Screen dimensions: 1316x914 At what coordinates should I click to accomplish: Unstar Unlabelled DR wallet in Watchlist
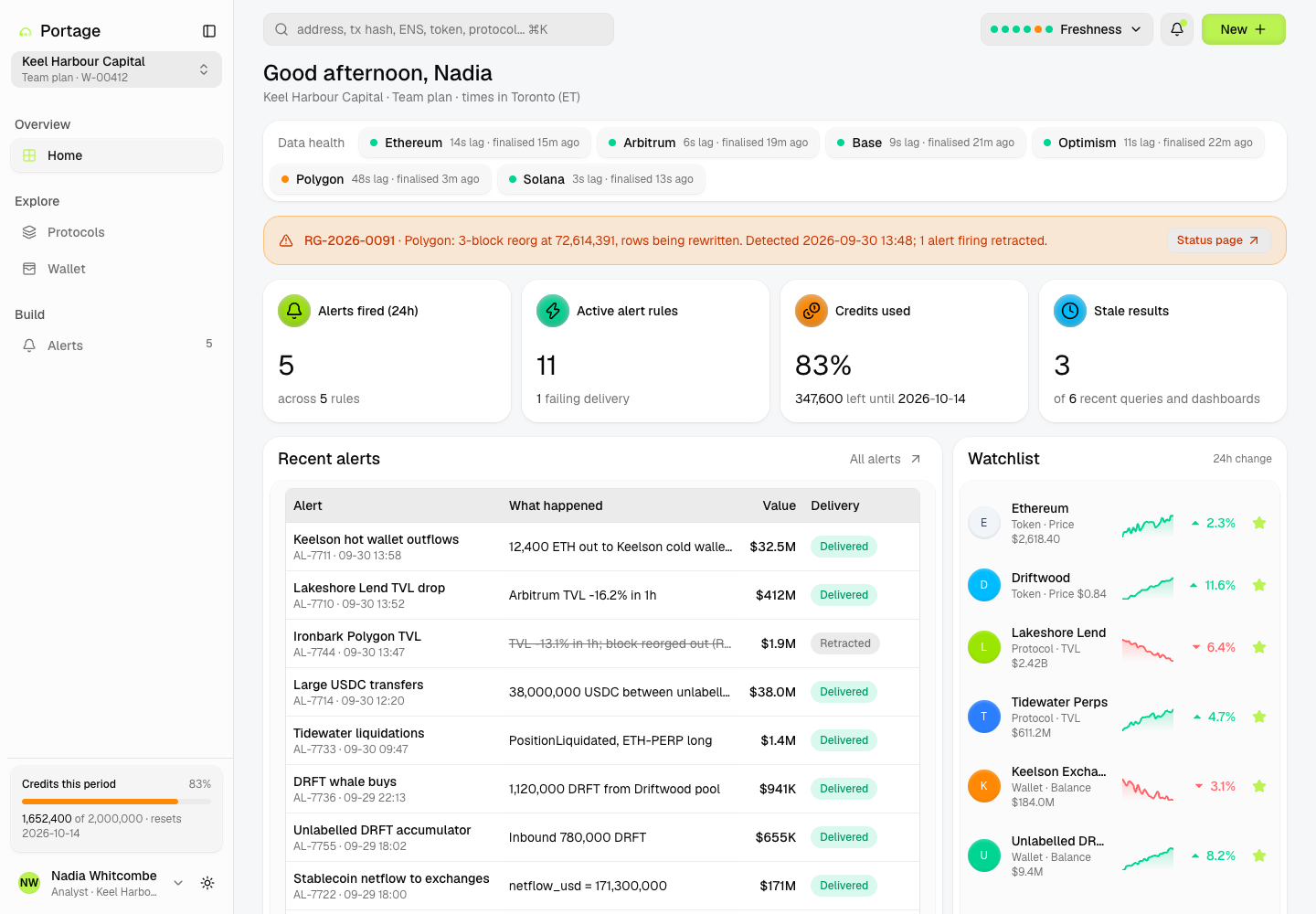1259,856
